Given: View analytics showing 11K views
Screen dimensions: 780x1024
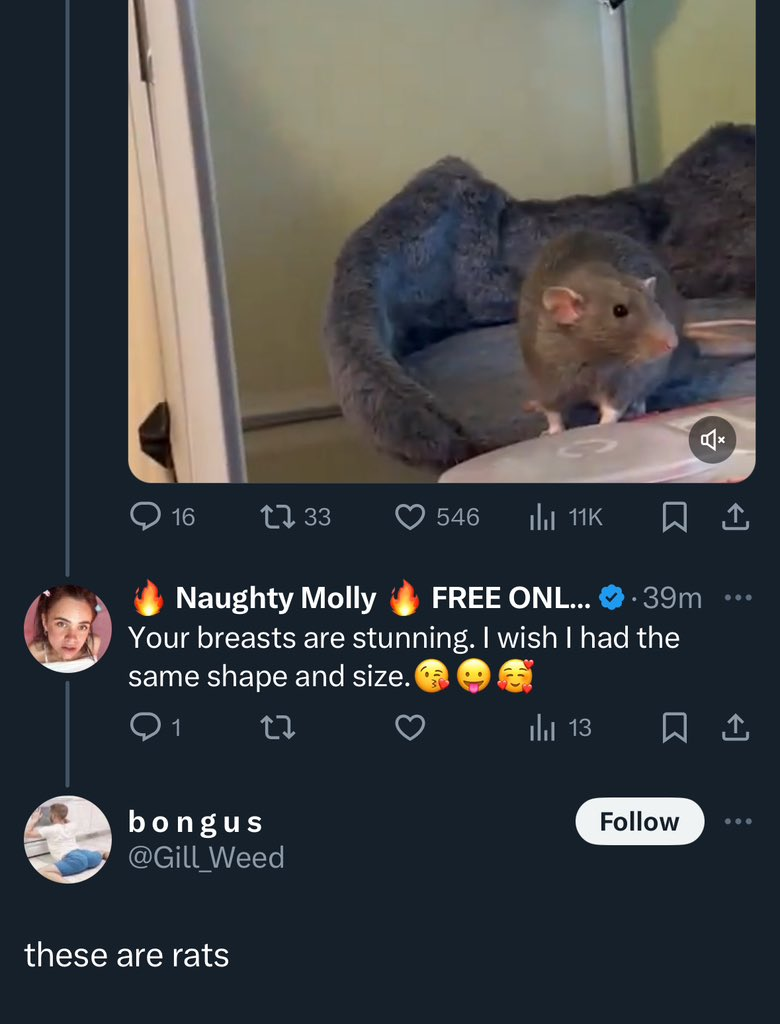Looking at the screenshot, I should (x=542, y=516).
